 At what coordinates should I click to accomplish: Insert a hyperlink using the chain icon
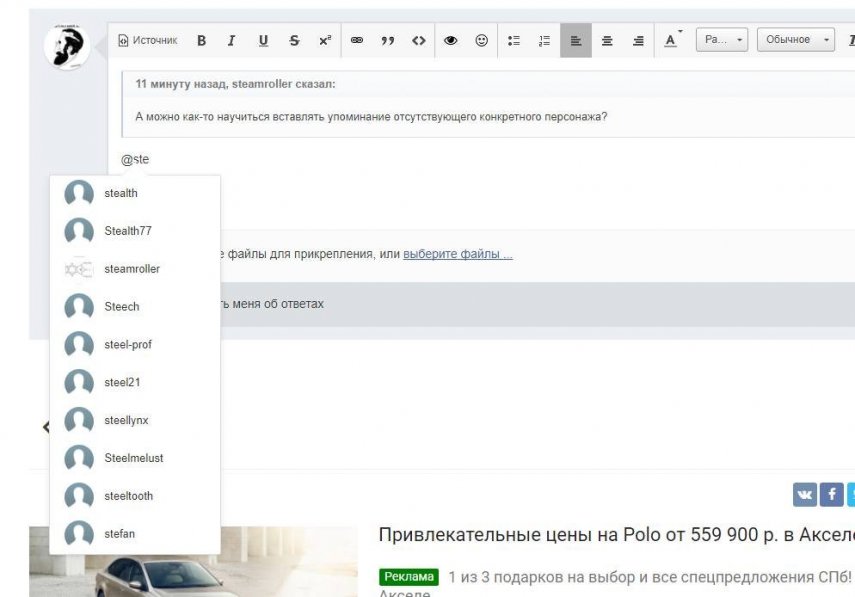click(x=357, y=40)
